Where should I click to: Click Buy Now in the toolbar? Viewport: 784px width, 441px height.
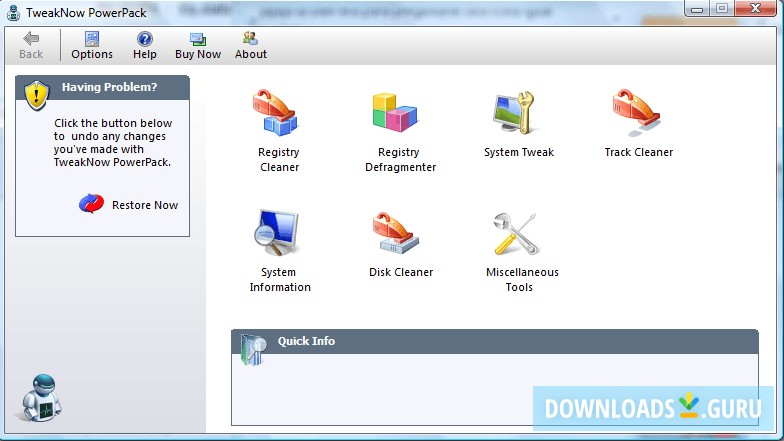(198, 46)
